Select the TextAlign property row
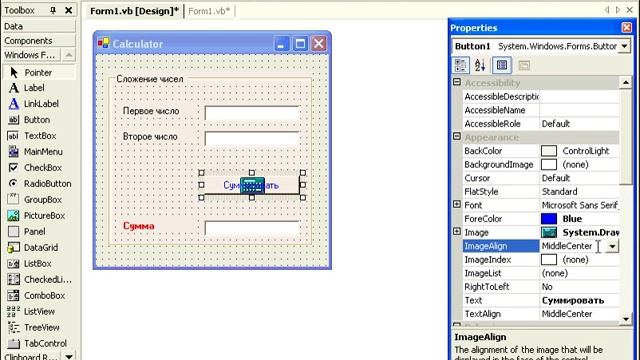This screenshot has width=640, height=360. coord(541,314)
